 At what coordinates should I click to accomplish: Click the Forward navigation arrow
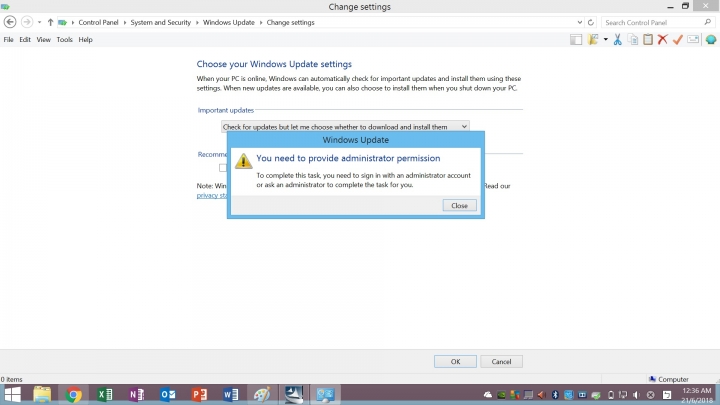[27, 22]
